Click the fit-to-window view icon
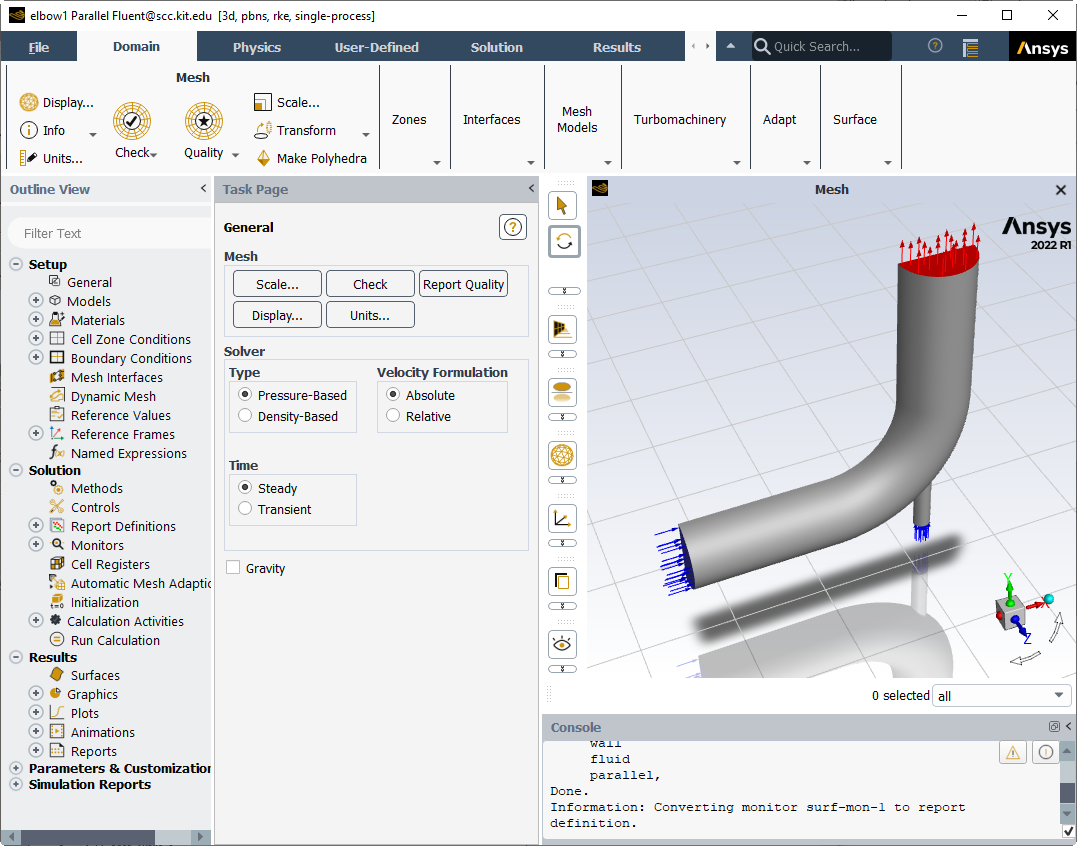Image resolution: width=1077 pixels, height=846 pixels. coord(563,330)
